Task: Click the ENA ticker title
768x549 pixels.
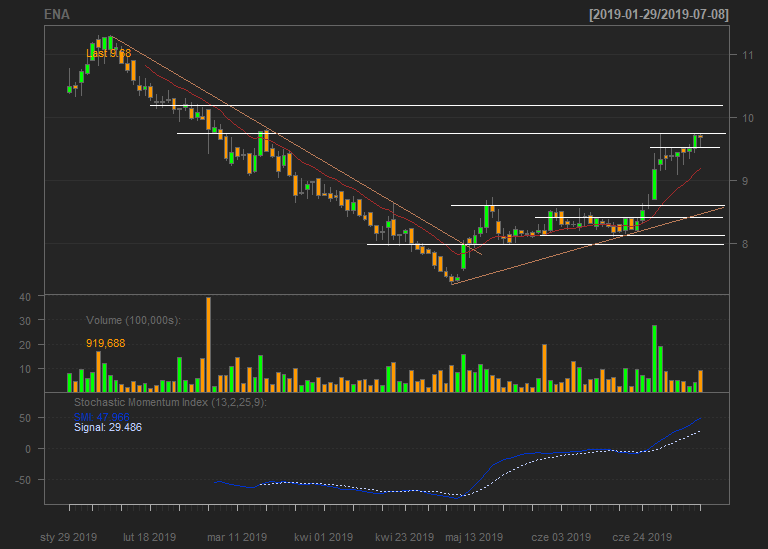Action: [57, 15]
